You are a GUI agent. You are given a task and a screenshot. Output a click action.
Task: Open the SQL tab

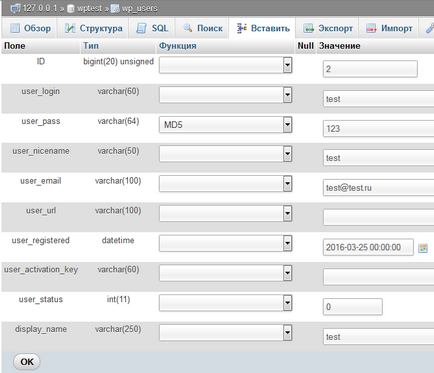(x=152, y=28)
